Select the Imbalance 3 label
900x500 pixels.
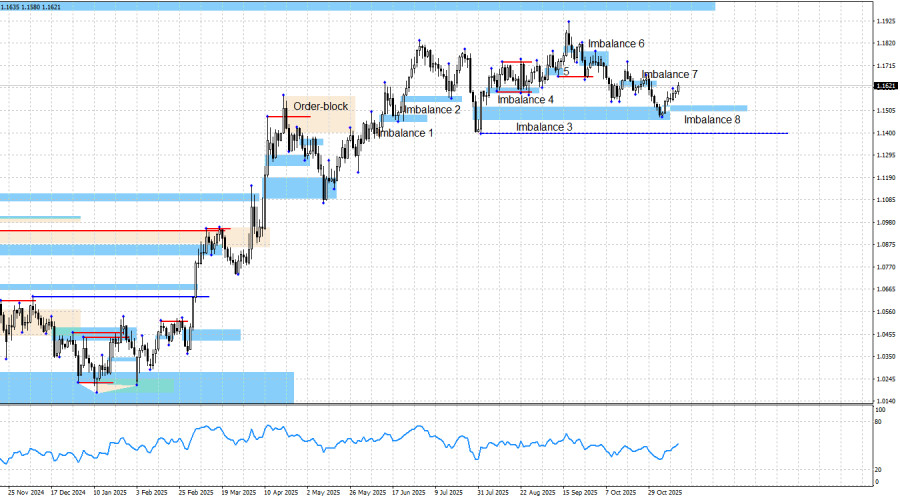[x=544, y=127]
